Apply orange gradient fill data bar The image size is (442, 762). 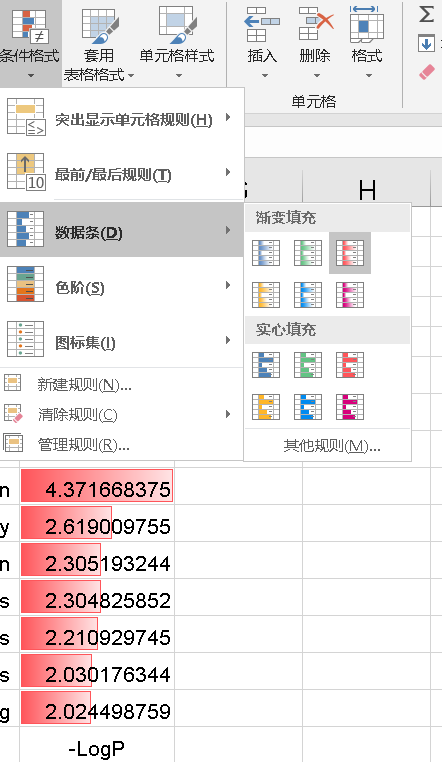[x=266, y=295]
